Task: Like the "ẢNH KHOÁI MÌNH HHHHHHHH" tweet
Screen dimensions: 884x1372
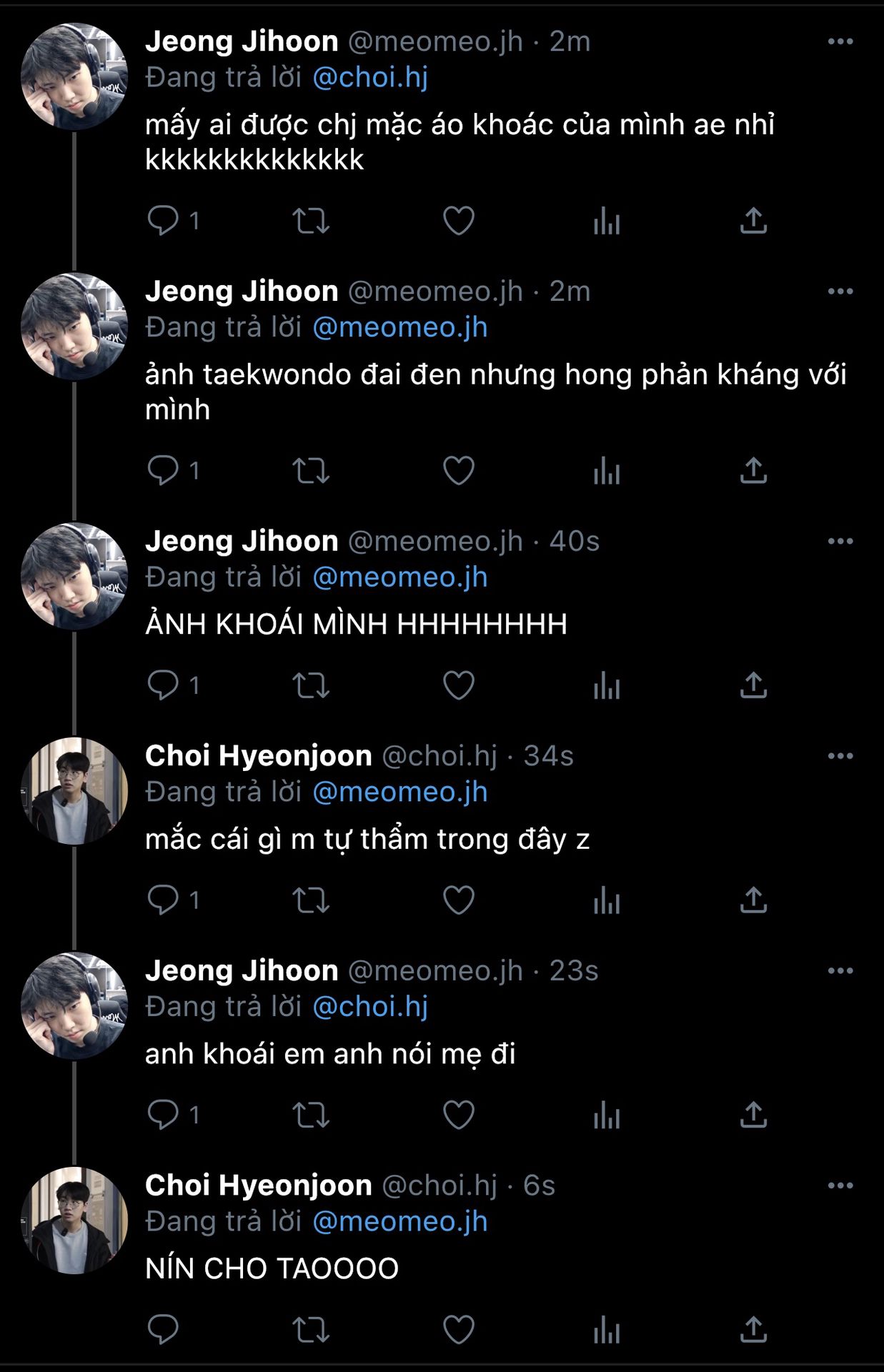Action: pos(459,685)
